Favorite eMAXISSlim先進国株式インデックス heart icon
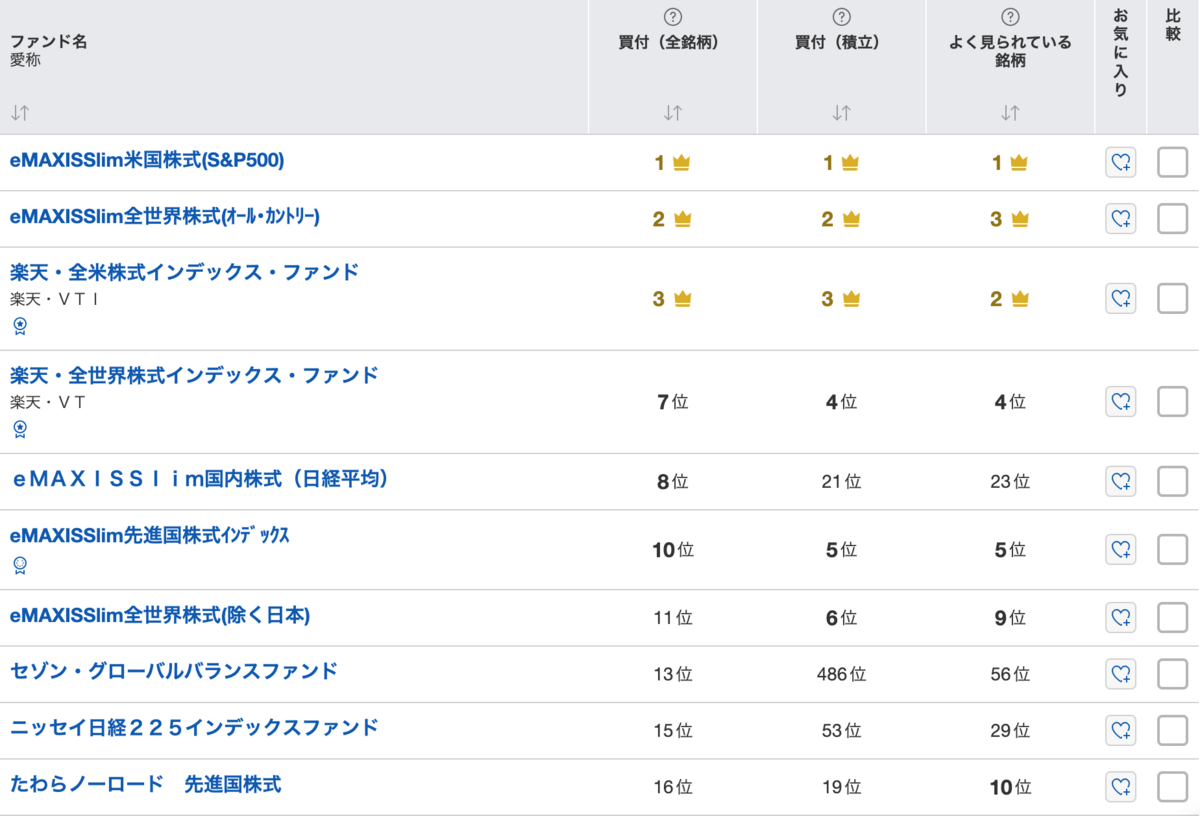Viewport: 1200px width, 816px height. [x=1121, y=549]
